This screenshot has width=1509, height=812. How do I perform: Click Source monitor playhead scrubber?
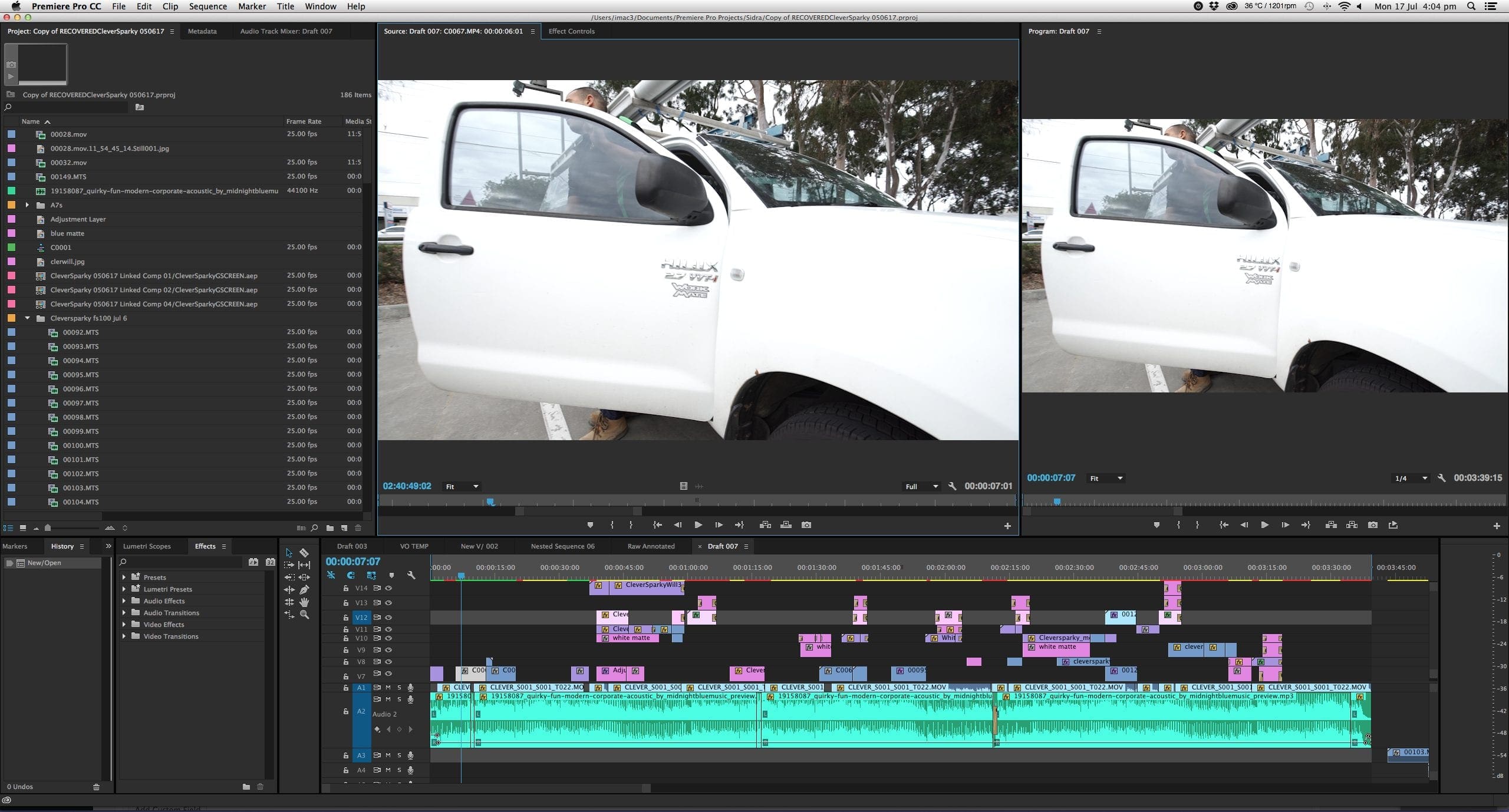tap(490, 502)
